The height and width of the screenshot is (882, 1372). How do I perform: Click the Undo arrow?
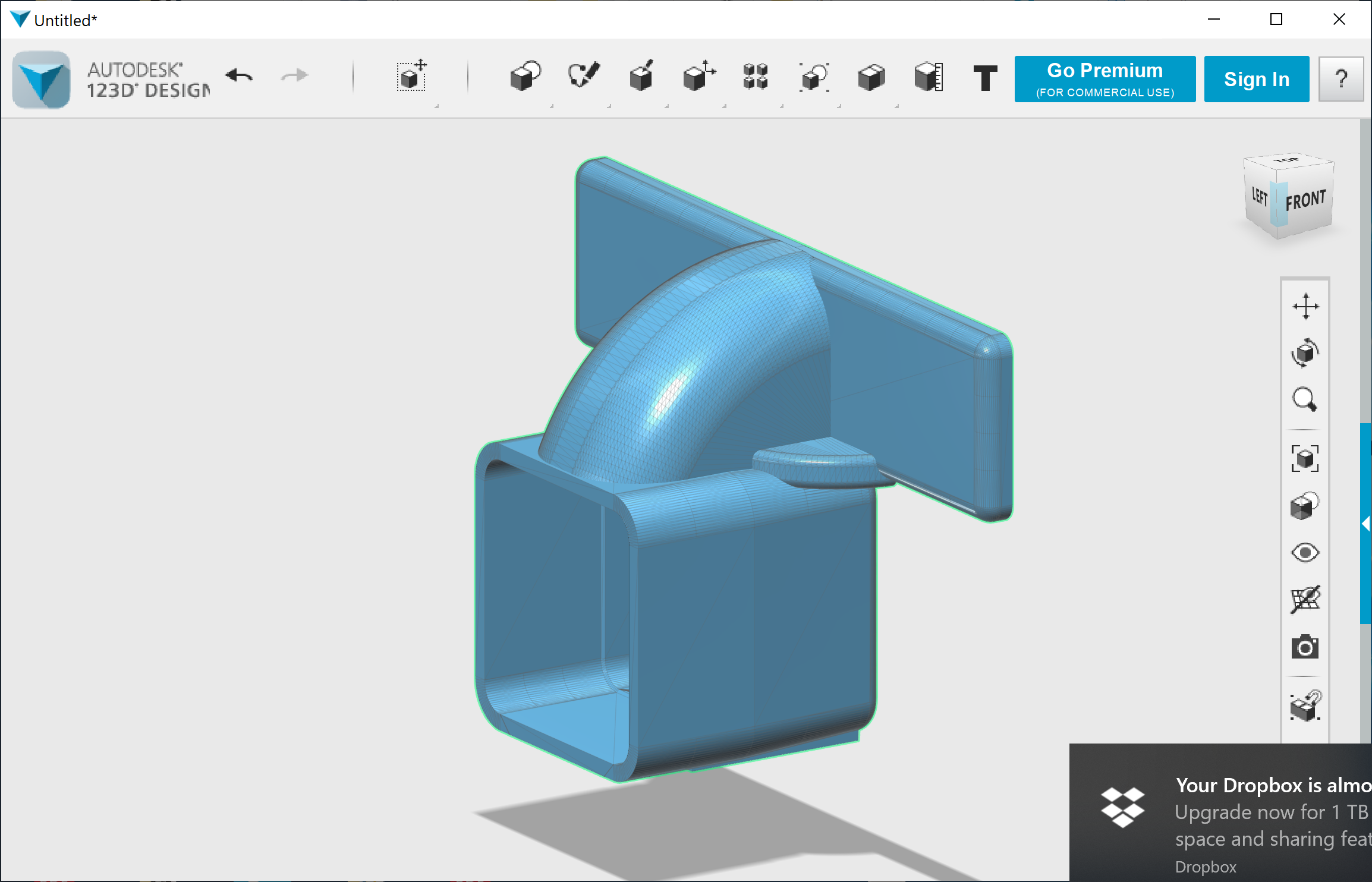[x=240, y=75]
